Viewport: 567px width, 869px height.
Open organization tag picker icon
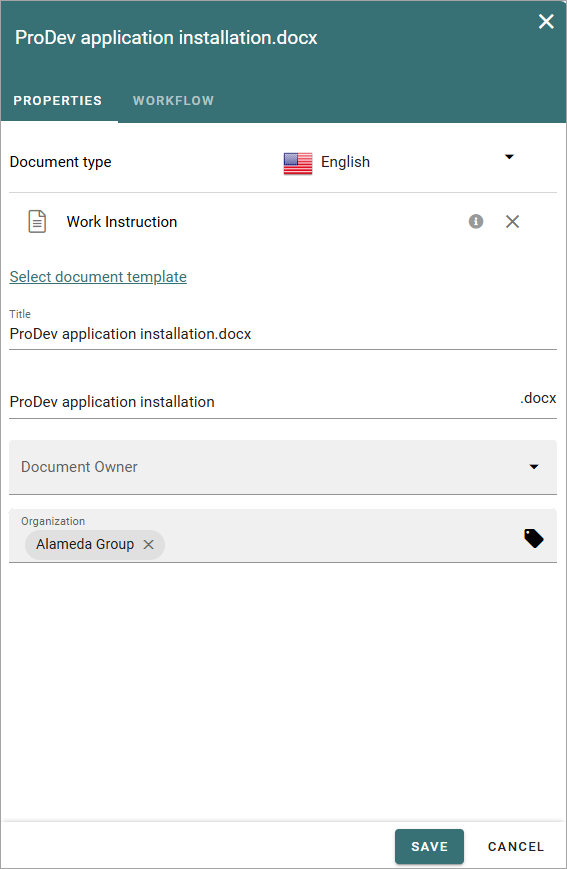coord(534,538)
